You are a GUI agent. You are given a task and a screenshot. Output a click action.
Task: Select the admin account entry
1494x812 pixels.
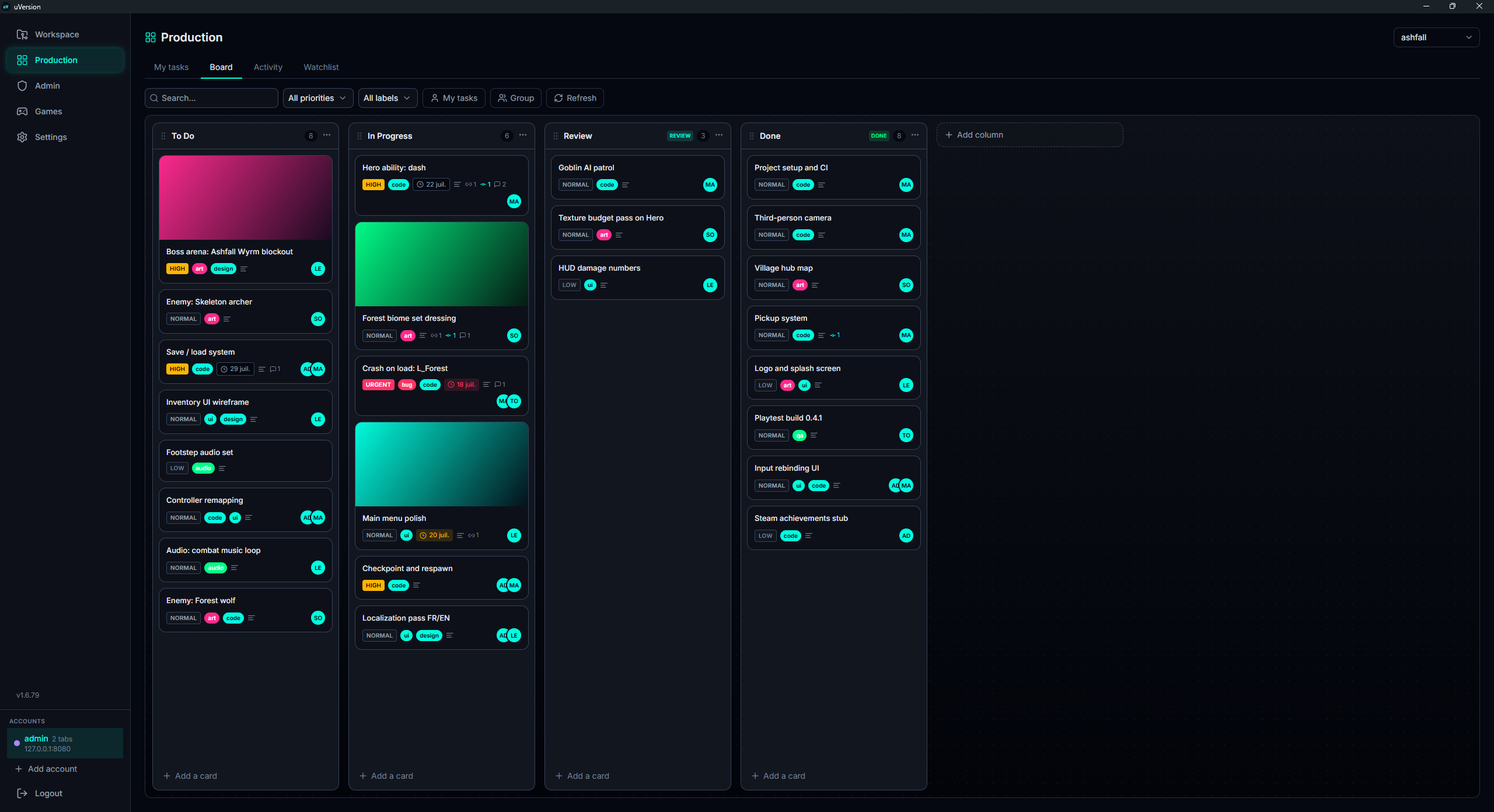click(65, 743)
